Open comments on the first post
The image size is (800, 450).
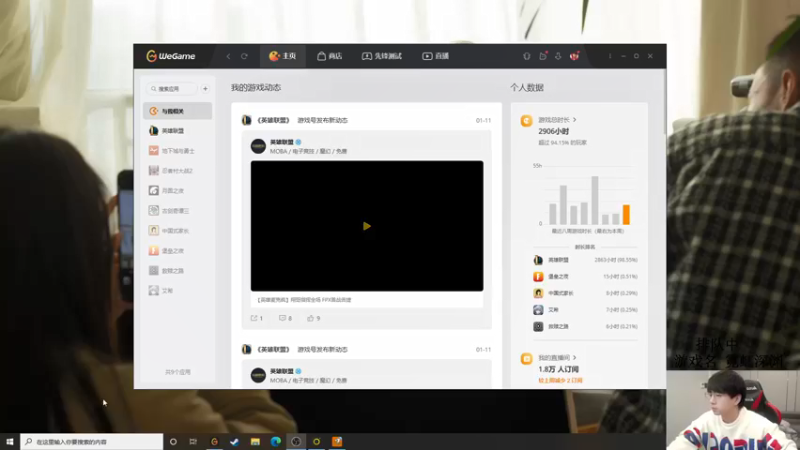click(x=285, y=318)
